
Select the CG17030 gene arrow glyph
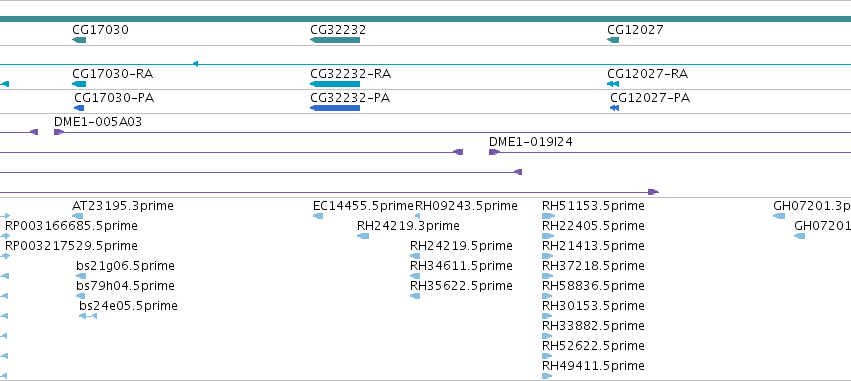click(79, 40)
